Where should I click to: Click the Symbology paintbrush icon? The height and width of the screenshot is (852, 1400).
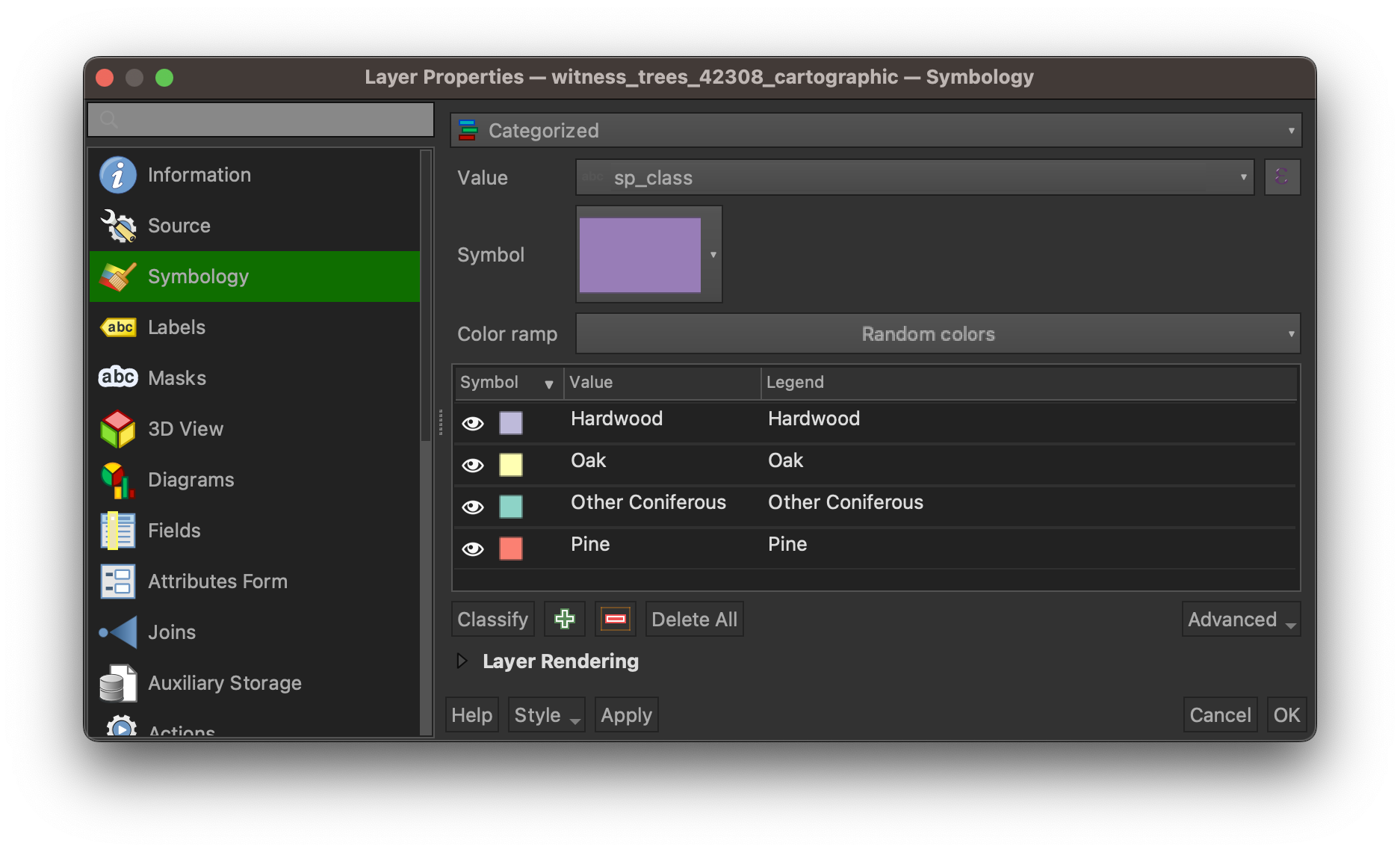pos(118,277)
